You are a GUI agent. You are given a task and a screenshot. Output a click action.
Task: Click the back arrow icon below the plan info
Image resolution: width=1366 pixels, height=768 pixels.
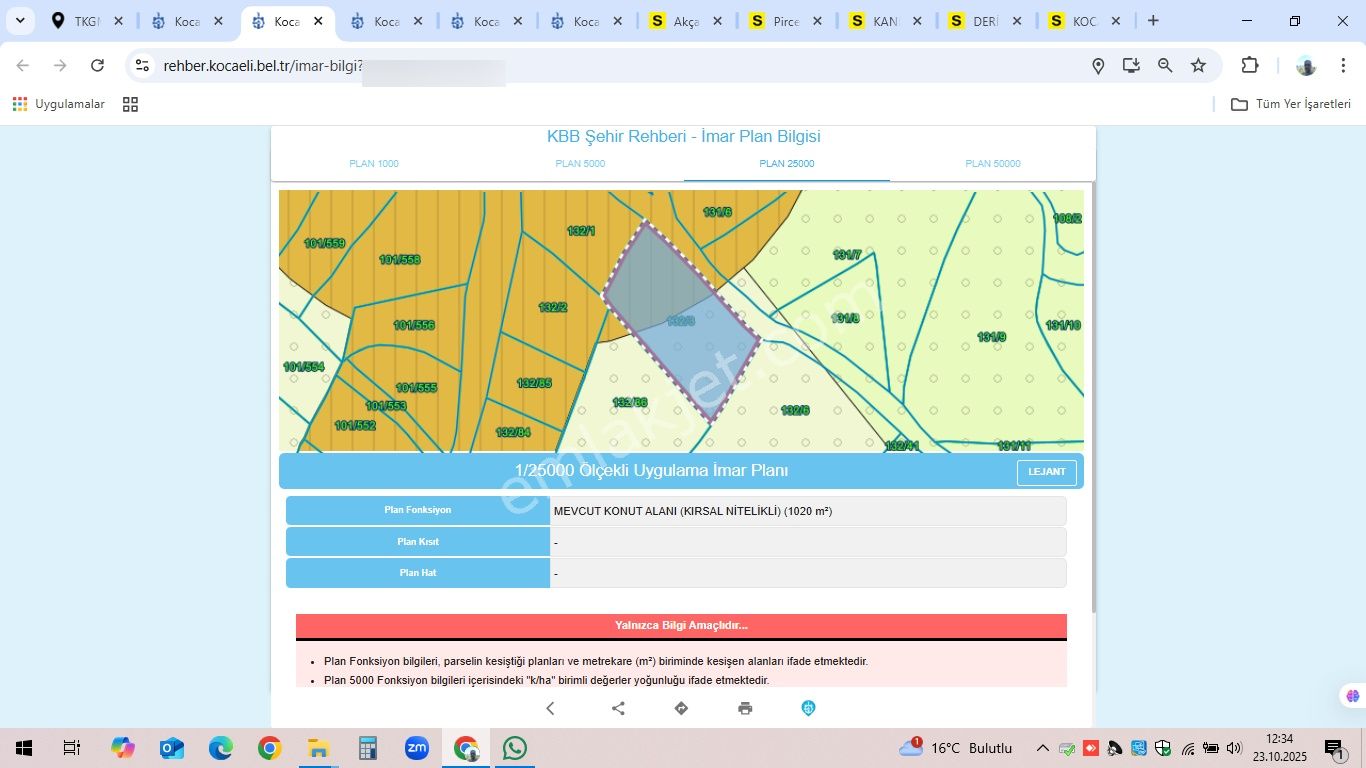[550, 708]
